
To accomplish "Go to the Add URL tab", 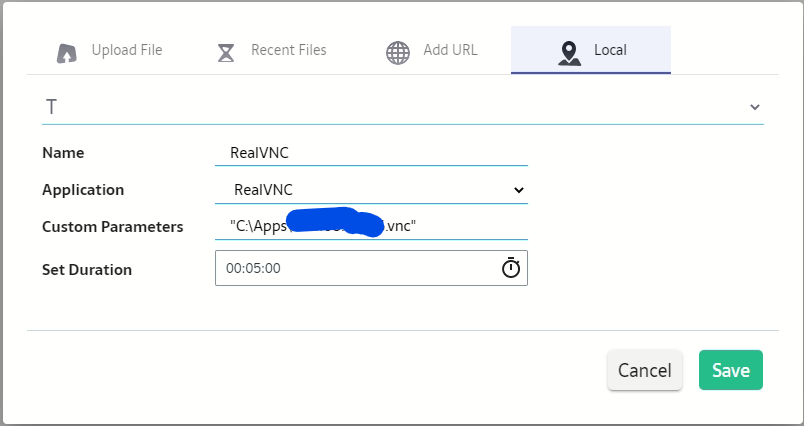I will [x=451, y=50].
